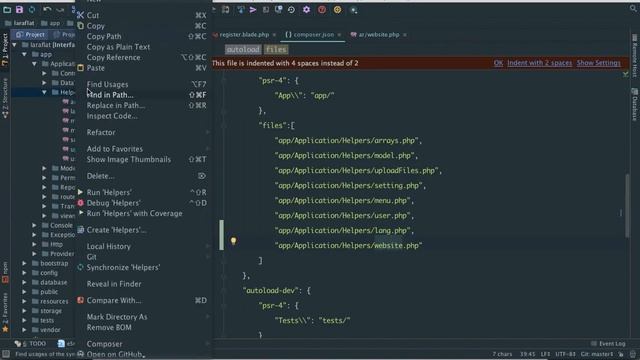Expand the vendor folder
Screen dimensions: 640x360
[x=24, y=330]
